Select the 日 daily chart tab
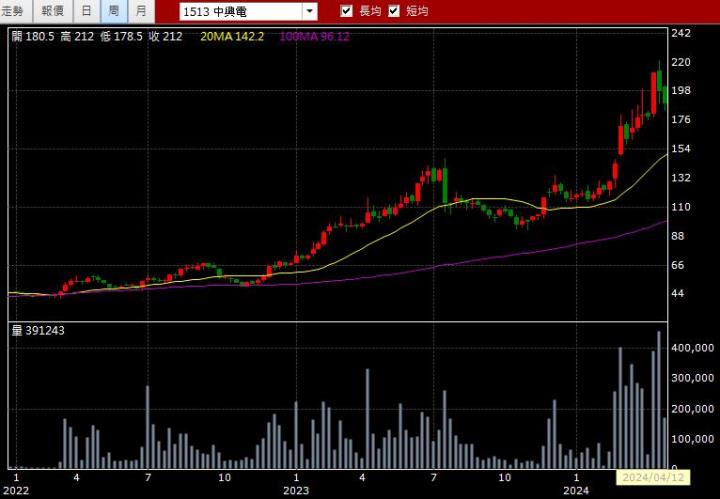The width and height of the screenshot is (720, 499). tap(86, 11)
